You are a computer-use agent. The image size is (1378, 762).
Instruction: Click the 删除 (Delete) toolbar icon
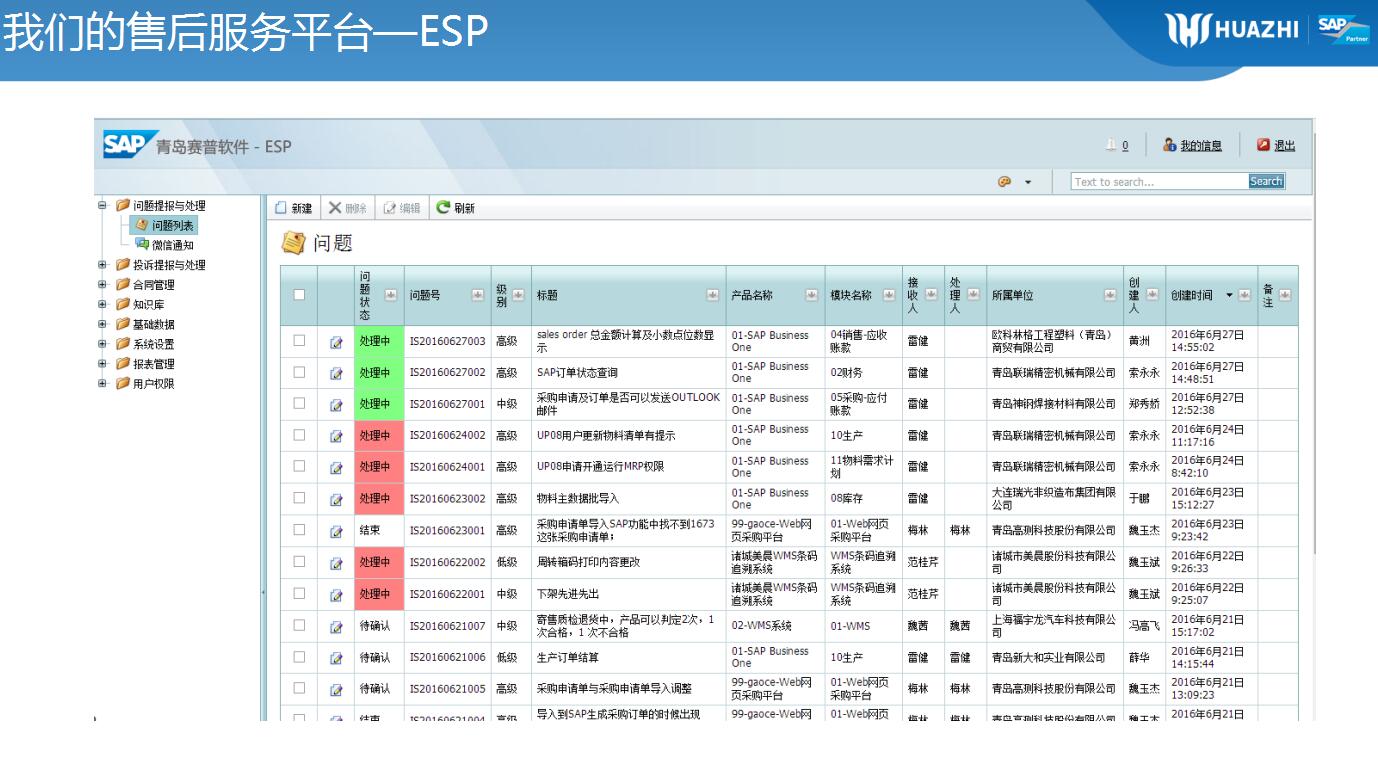tap(336, 208)
